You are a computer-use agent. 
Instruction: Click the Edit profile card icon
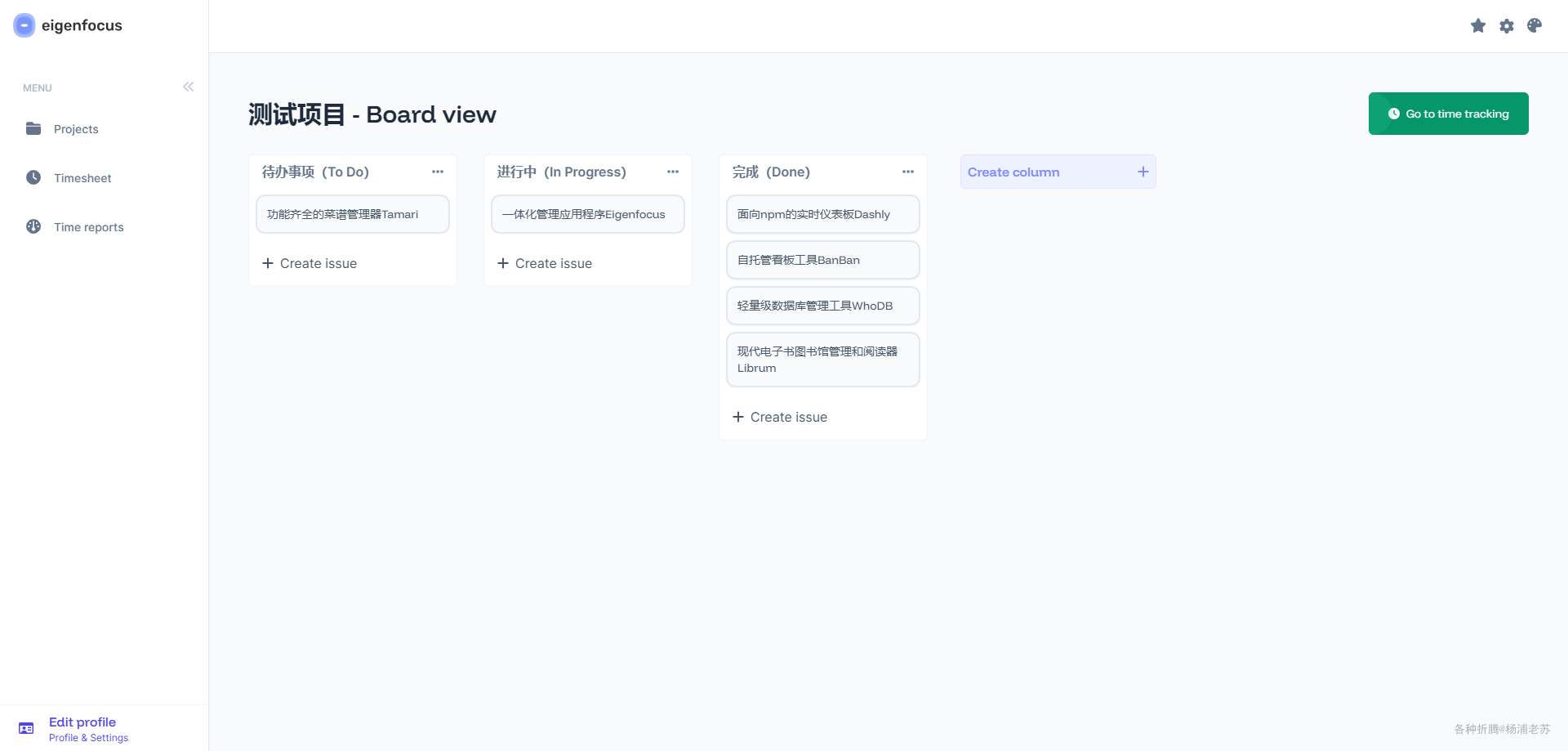26,728
